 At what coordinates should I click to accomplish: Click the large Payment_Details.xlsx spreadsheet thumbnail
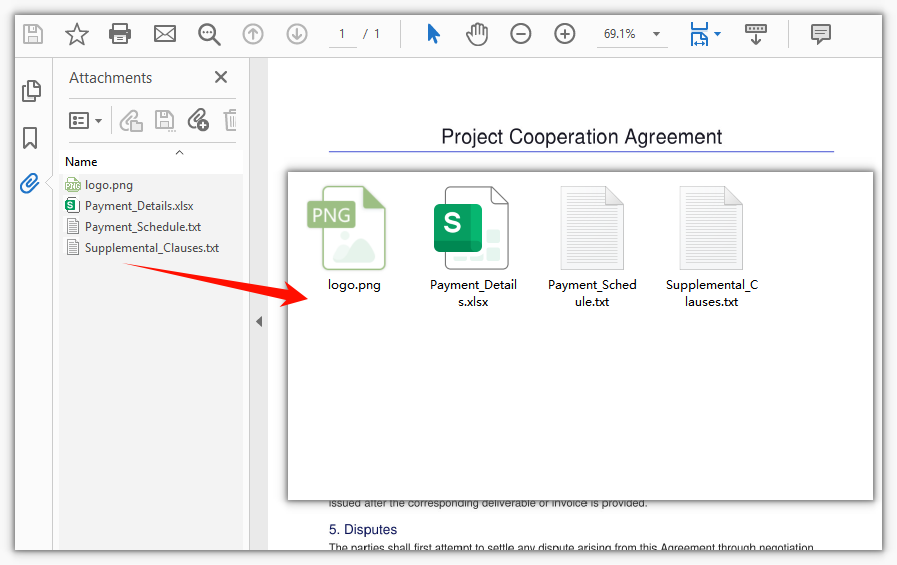point(471,228)
